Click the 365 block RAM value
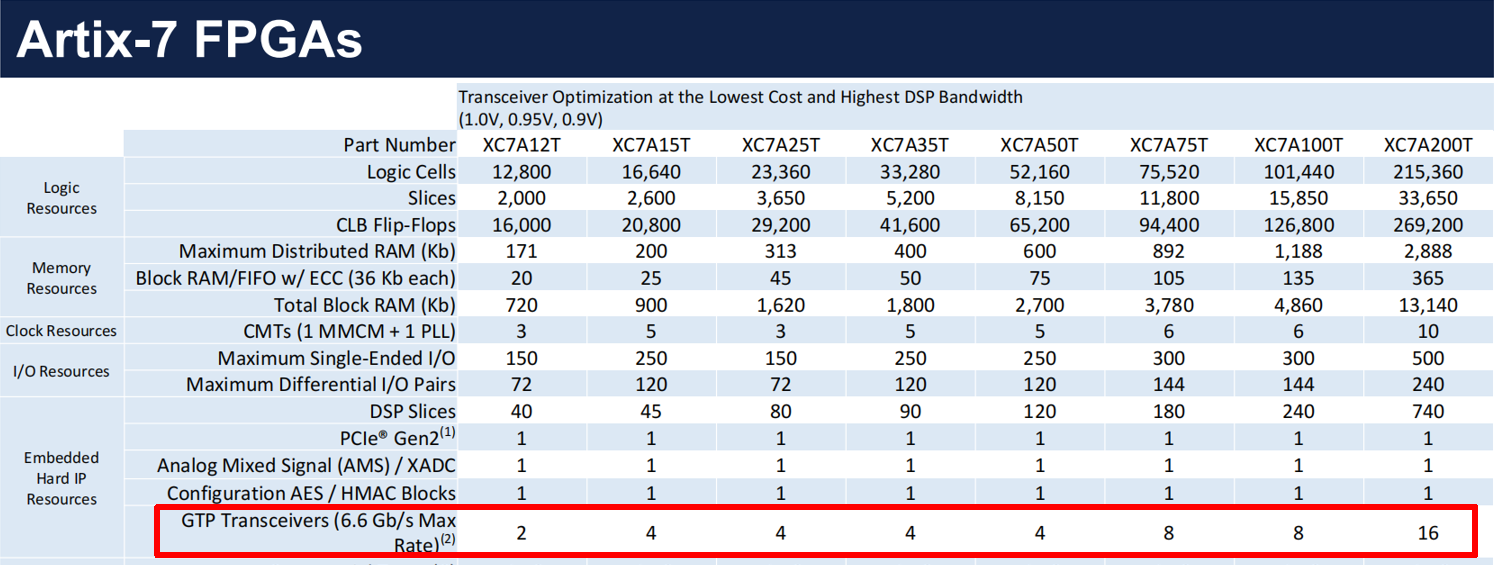Viewport: 1495px width, 565px height. coord(1428,278)
